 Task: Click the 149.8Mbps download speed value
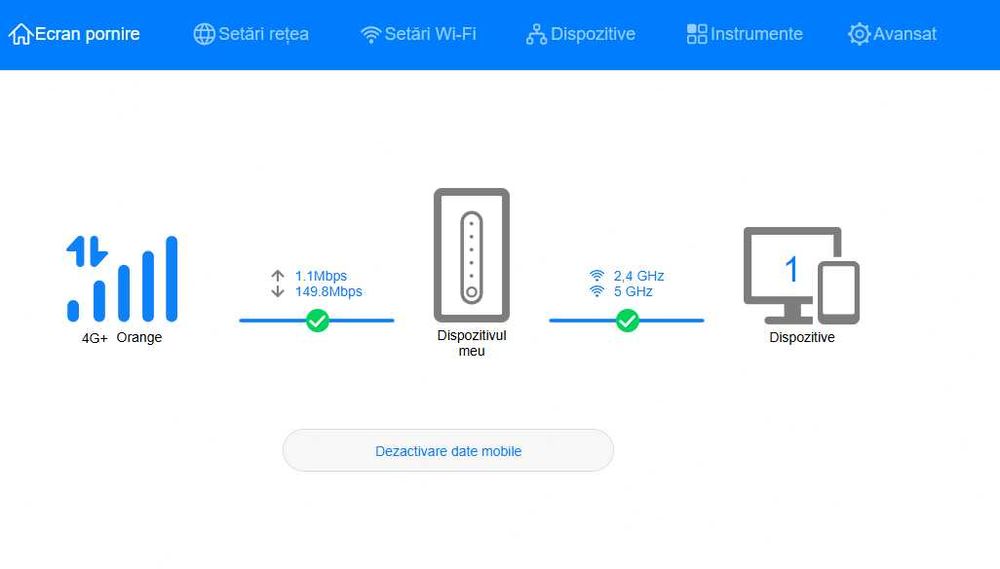[328, 292]
